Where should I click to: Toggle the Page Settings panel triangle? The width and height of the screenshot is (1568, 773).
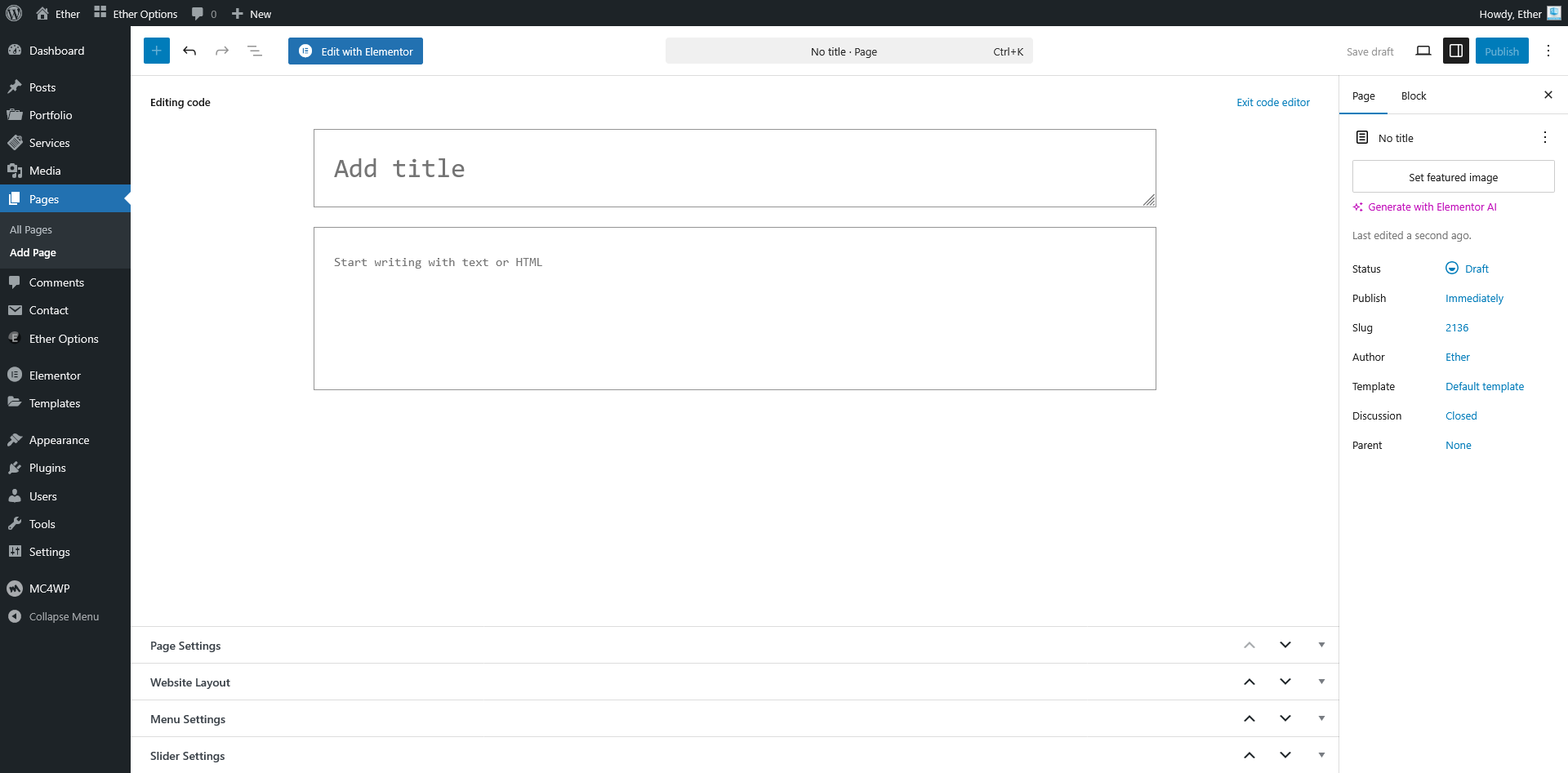pos(1321,645)
